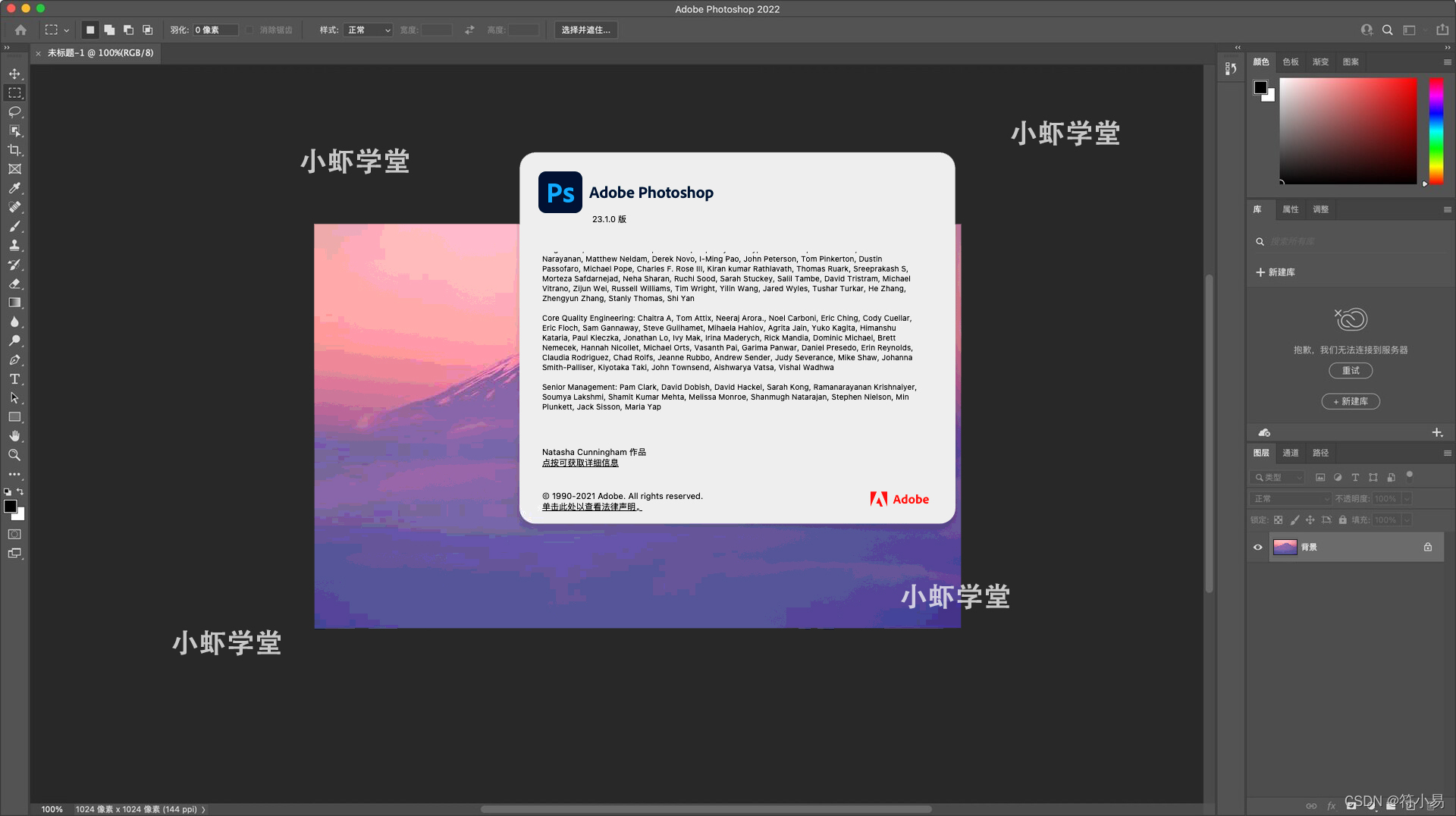Image resolution: width=1456 pixels, height=816 pixels.
Task: Switch to the 图案 patterns tab
Action: tap(1351, 62)
